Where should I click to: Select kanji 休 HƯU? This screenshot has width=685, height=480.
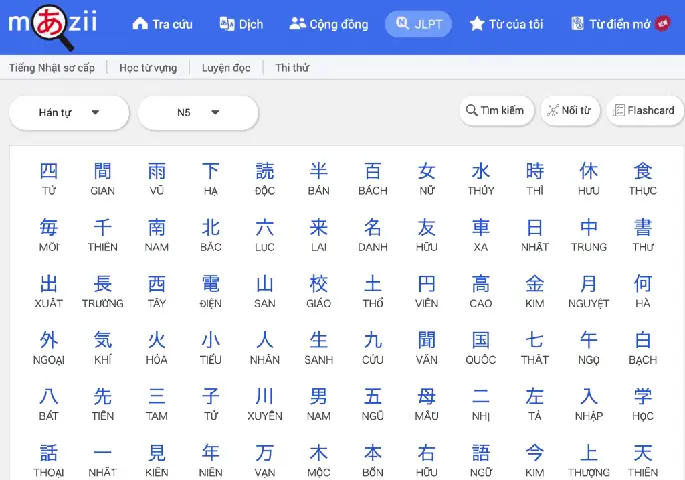[588, 179]
